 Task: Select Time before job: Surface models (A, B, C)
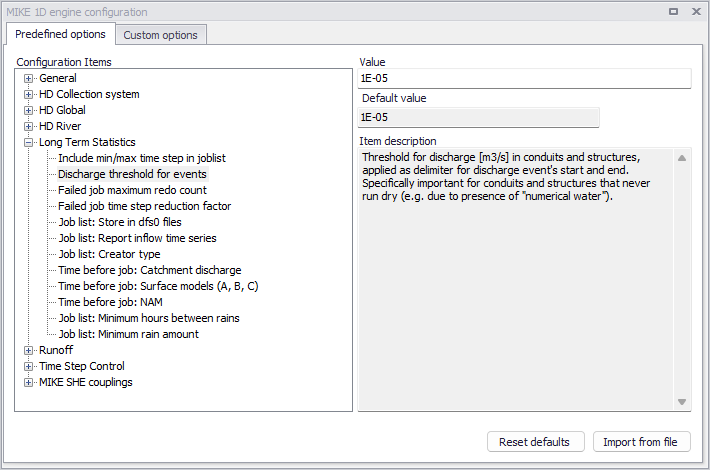pos(158,286)
